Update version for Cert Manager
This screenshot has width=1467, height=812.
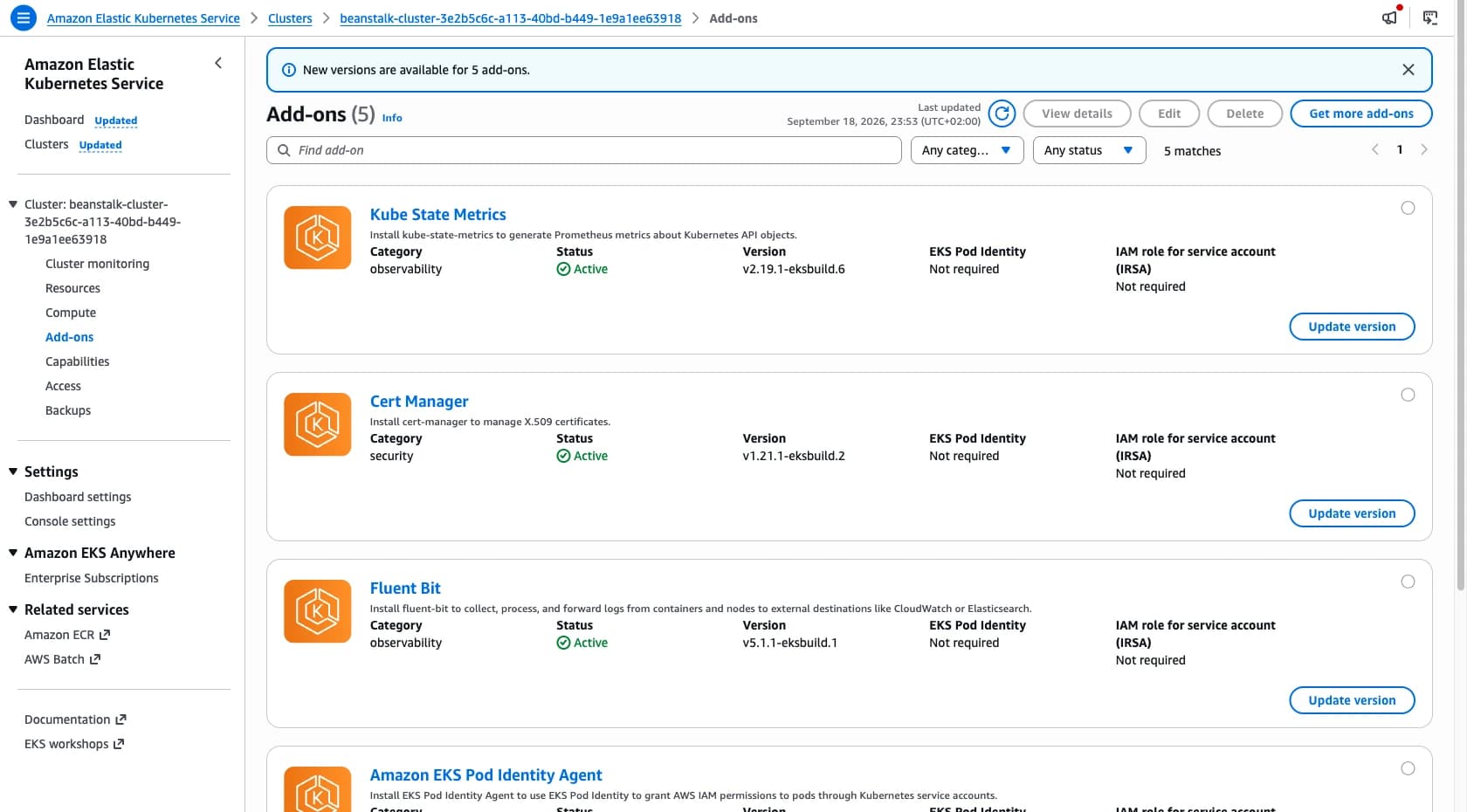[x=1352, y=513]
